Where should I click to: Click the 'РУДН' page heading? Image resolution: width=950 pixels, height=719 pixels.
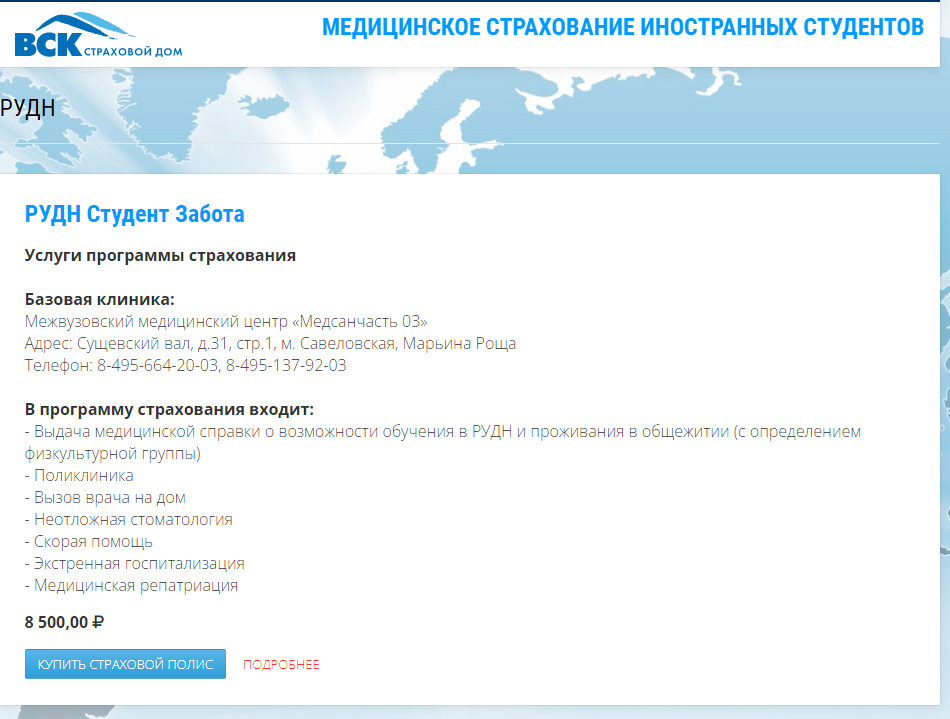[28, 108]
